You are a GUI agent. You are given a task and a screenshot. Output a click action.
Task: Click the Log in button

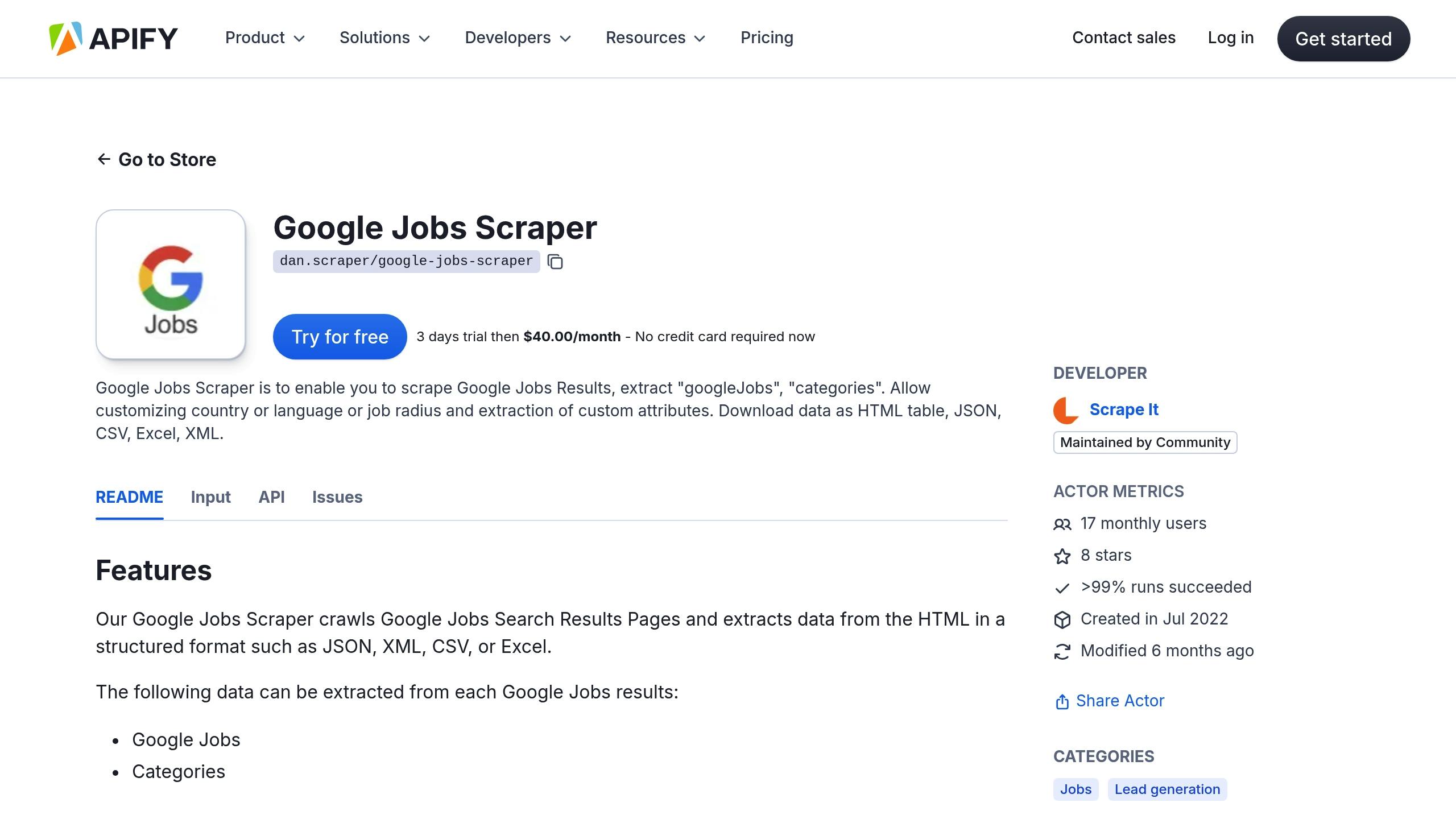1231,38
